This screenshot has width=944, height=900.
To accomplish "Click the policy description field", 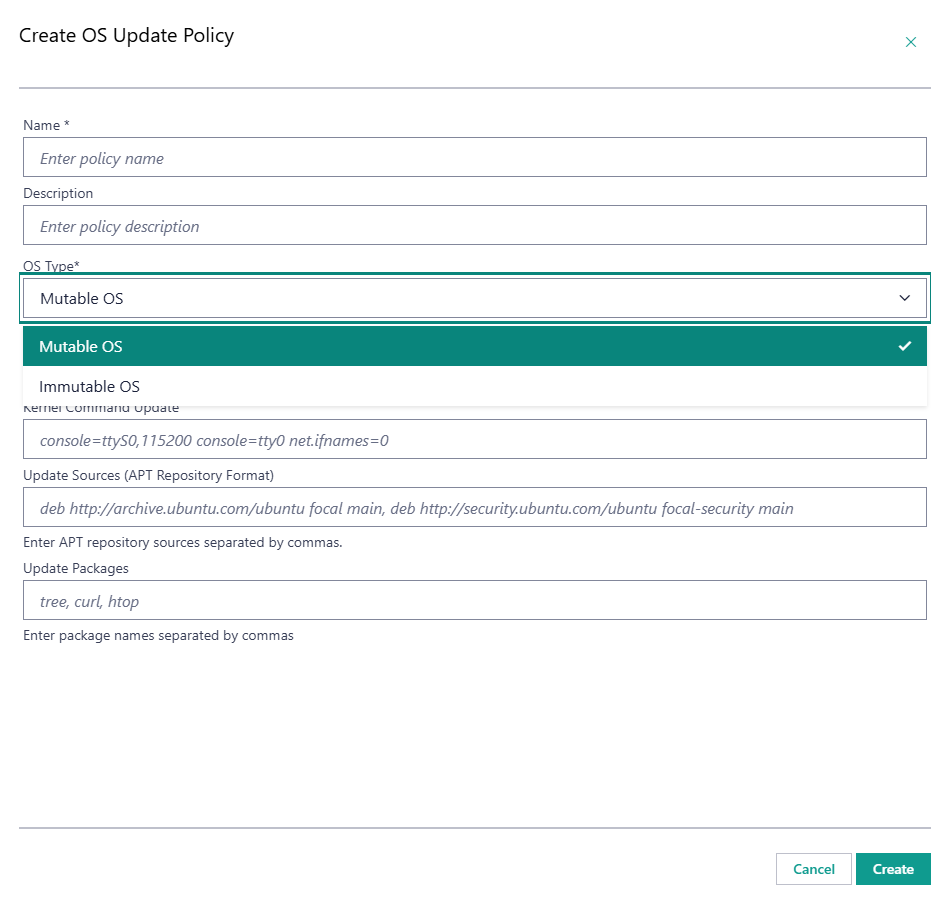I will pyautogui.click(x=474, y=225).
